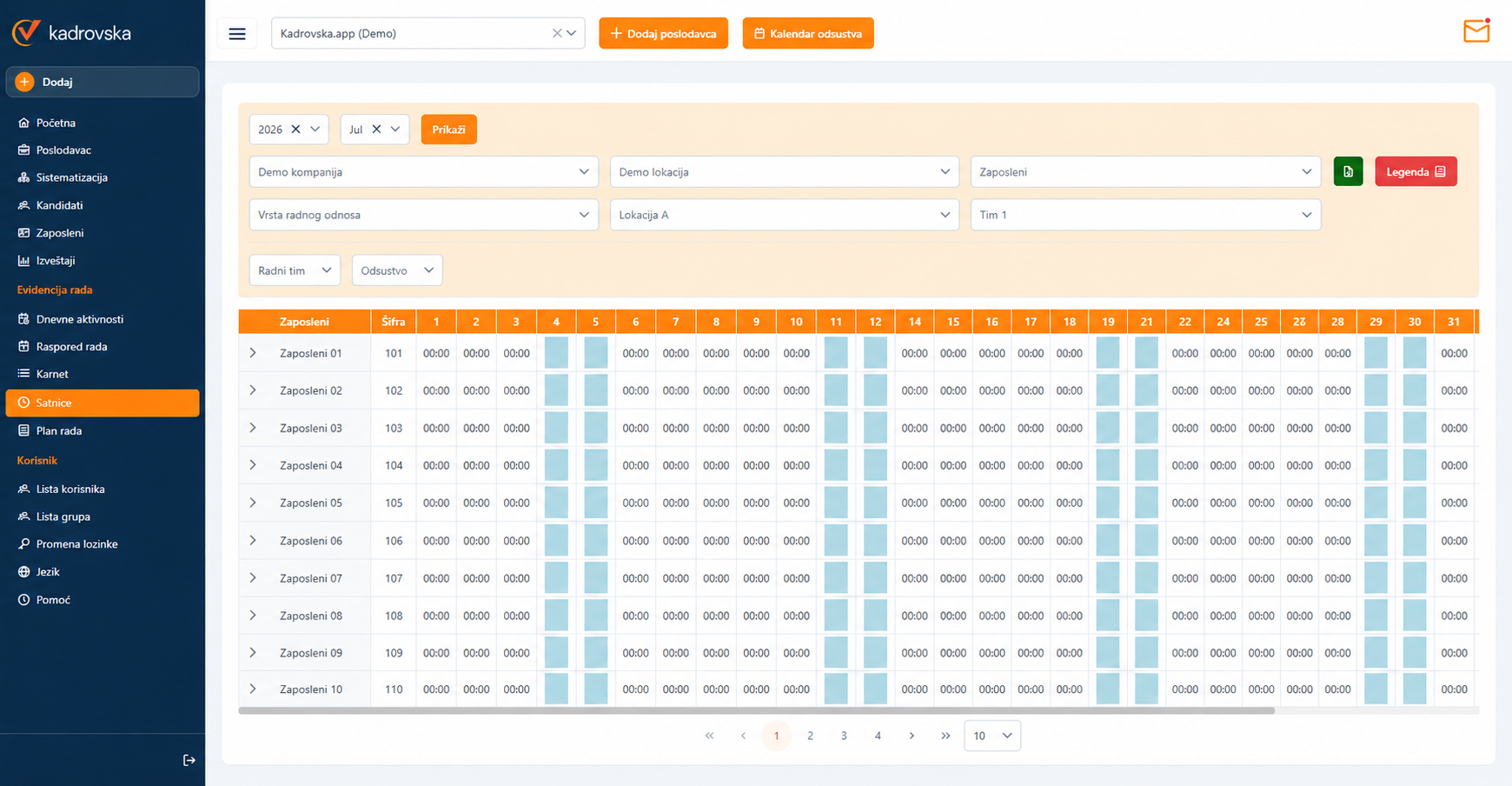Clear the Kadrovska.app (Demo) selection X
Viewport: 1512px width, 786px height.
coord(557,33)
